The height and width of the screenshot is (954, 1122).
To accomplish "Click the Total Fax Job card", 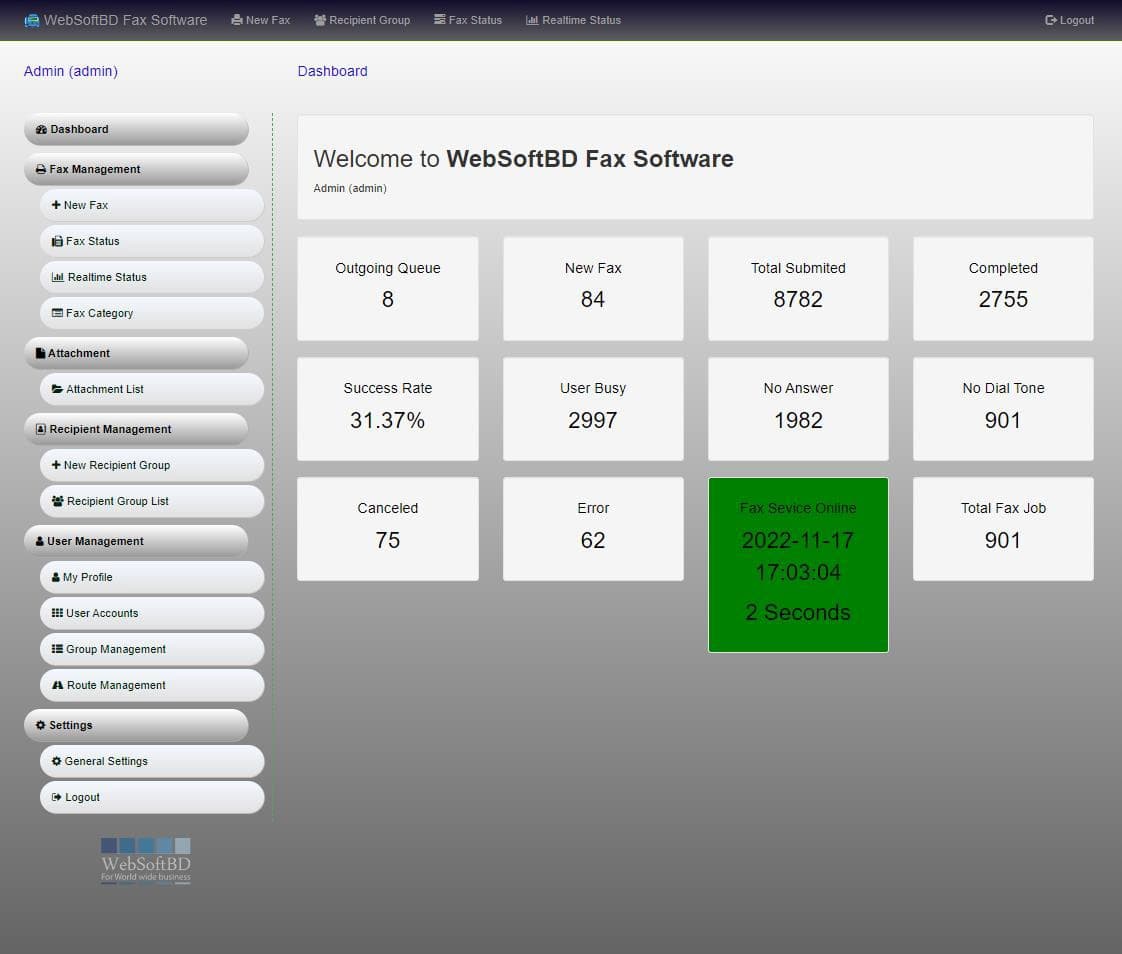I will 1003,529.
